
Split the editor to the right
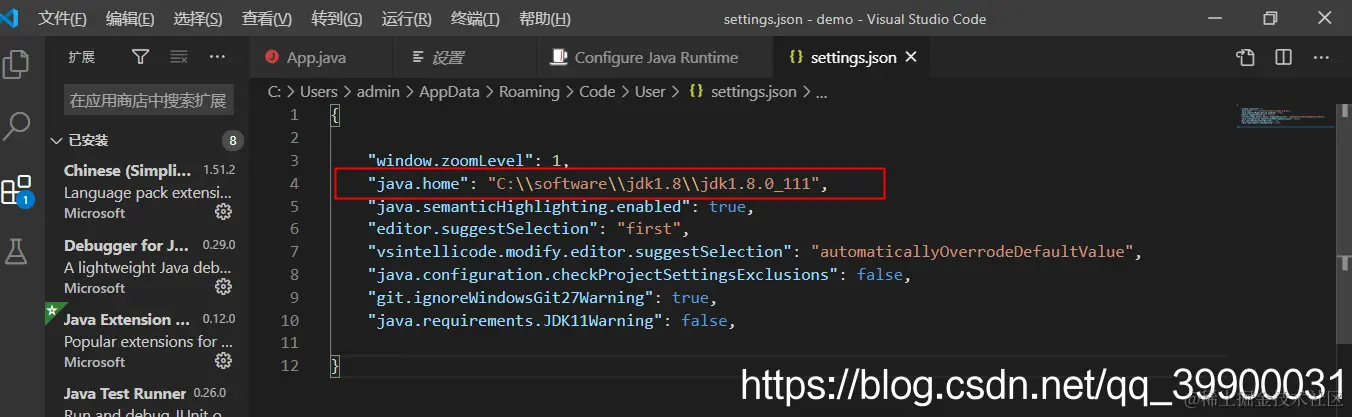1284,58
